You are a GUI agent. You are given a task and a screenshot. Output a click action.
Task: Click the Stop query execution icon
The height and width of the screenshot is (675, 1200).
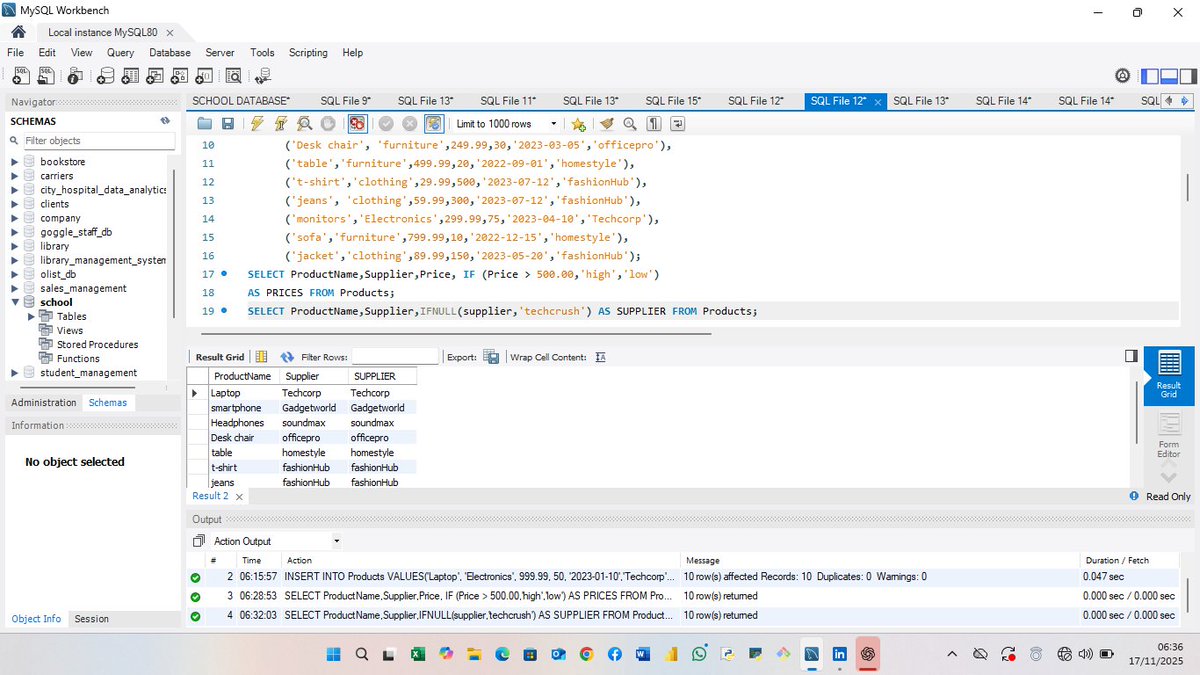(x=326, y=124)
